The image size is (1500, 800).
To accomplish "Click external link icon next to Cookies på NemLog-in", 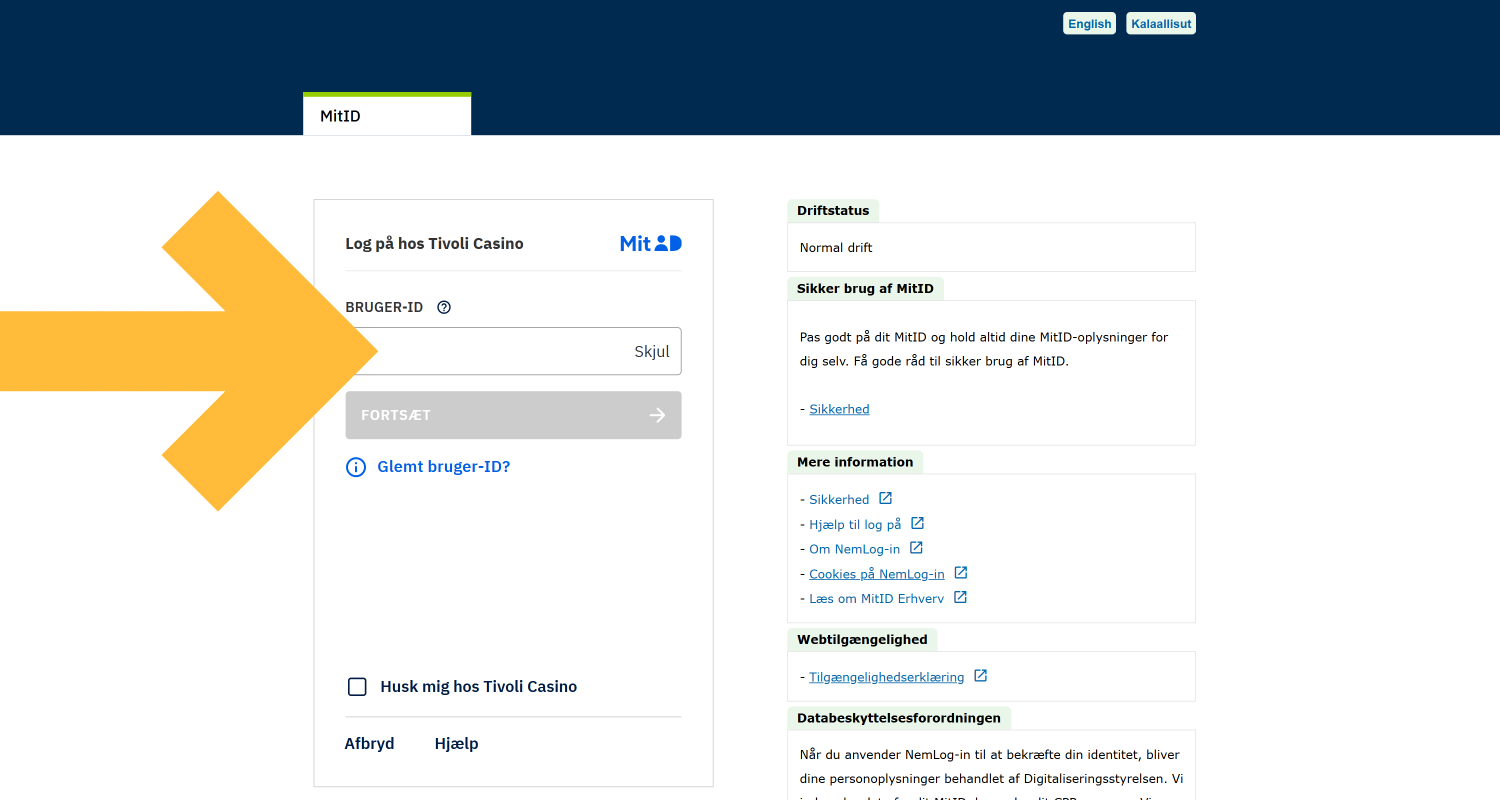I will click(961, 573).
